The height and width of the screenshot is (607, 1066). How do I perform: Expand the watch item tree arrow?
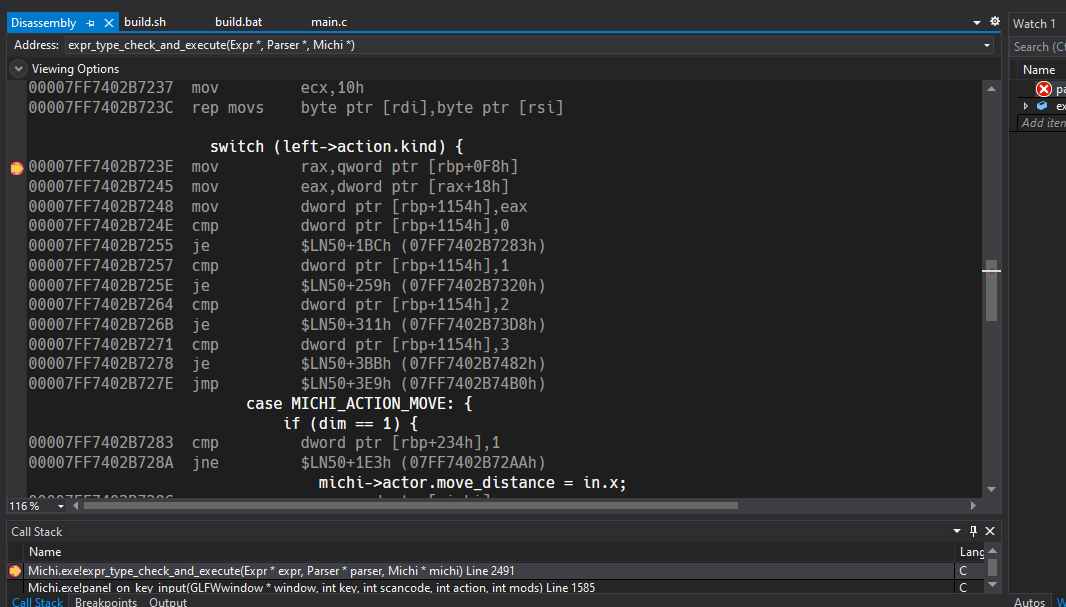[x=1026, y=106]
